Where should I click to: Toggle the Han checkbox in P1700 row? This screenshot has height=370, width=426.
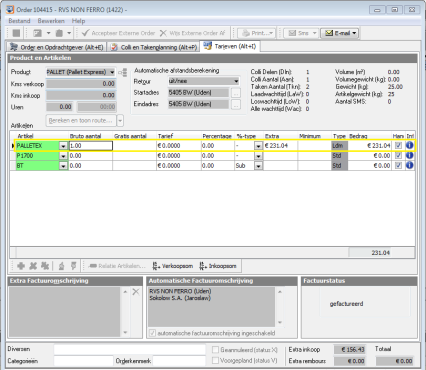point(398,155)
